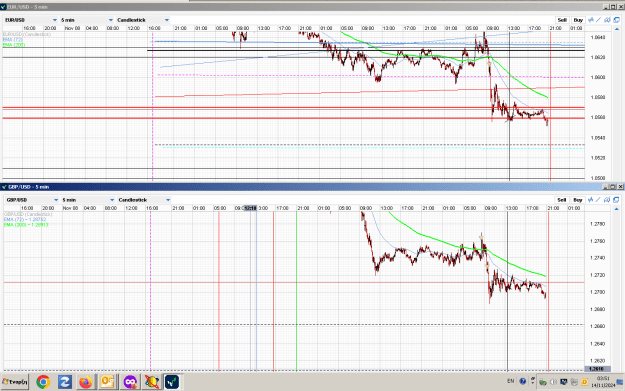Open 5 min timeframe dropdown in EUR/USD chart

coord(87,20)
